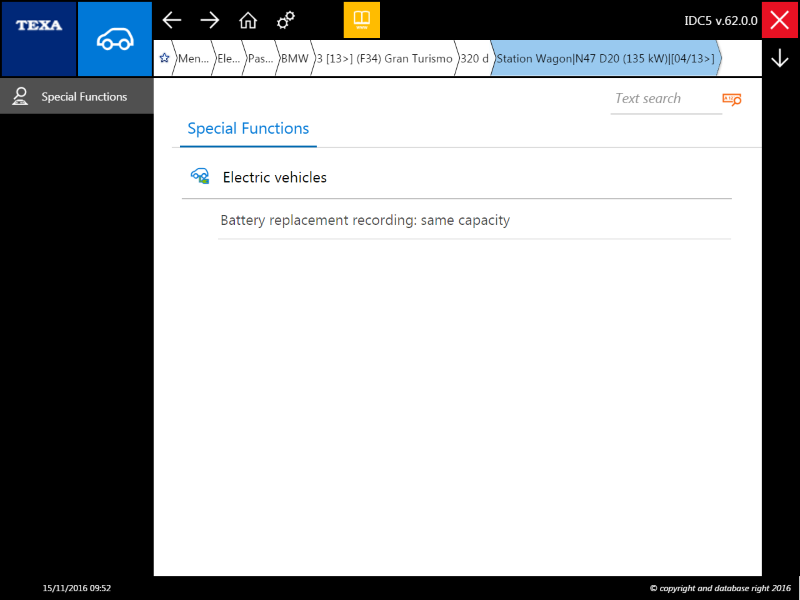Go forward with the right arrow
Screen dimensions: 800x600
pos(210,20)
